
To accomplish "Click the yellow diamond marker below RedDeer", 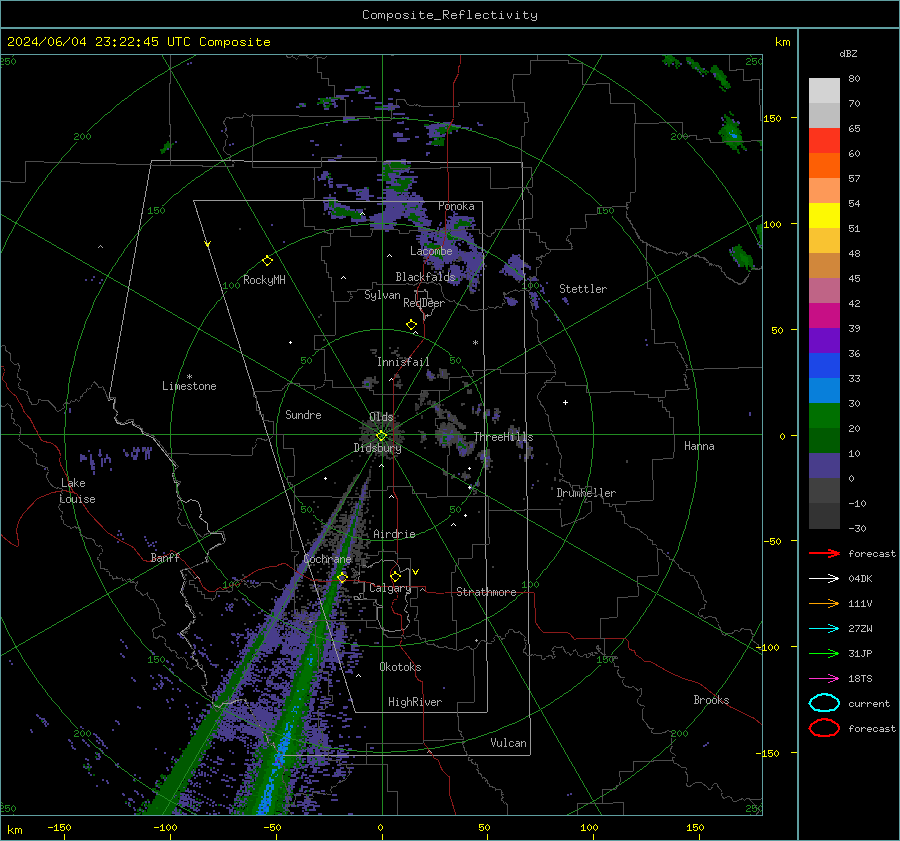I will (411, 325).
